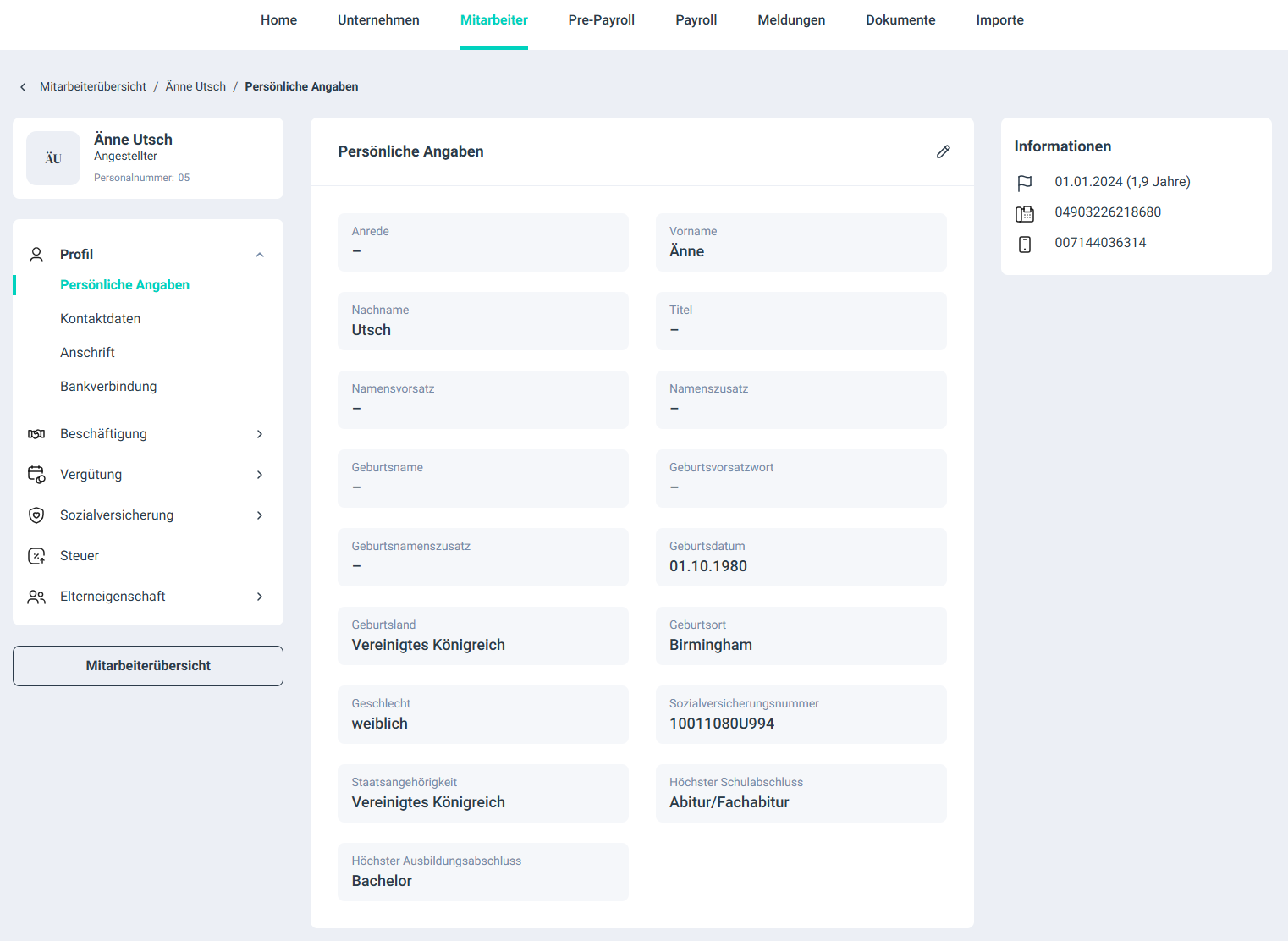Expand the Beschäftigung section arrow
The height and width of the screenshot is (941, 1288).
coord(260,434)
